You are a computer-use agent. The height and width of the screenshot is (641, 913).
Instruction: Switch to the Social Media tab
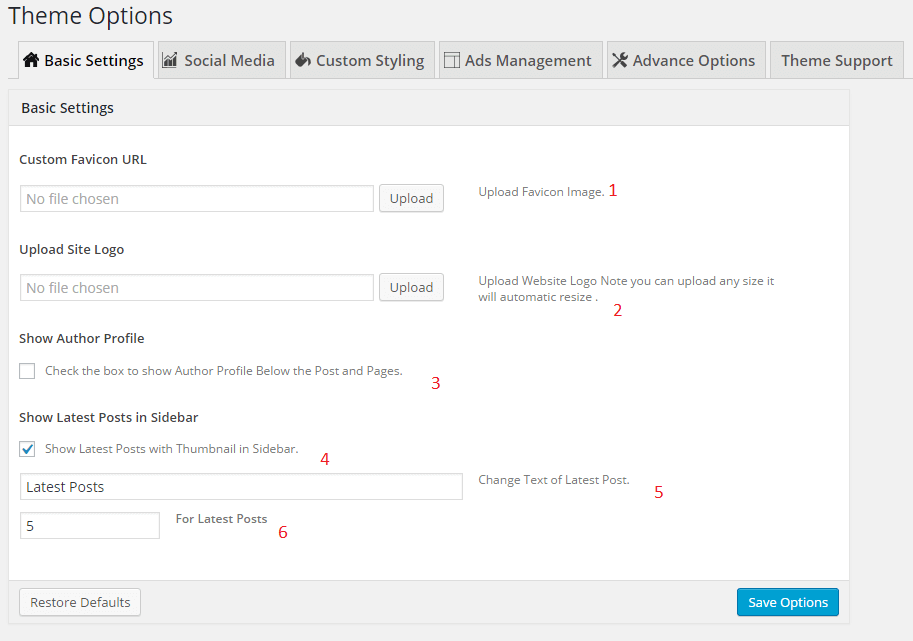[229, 60]
